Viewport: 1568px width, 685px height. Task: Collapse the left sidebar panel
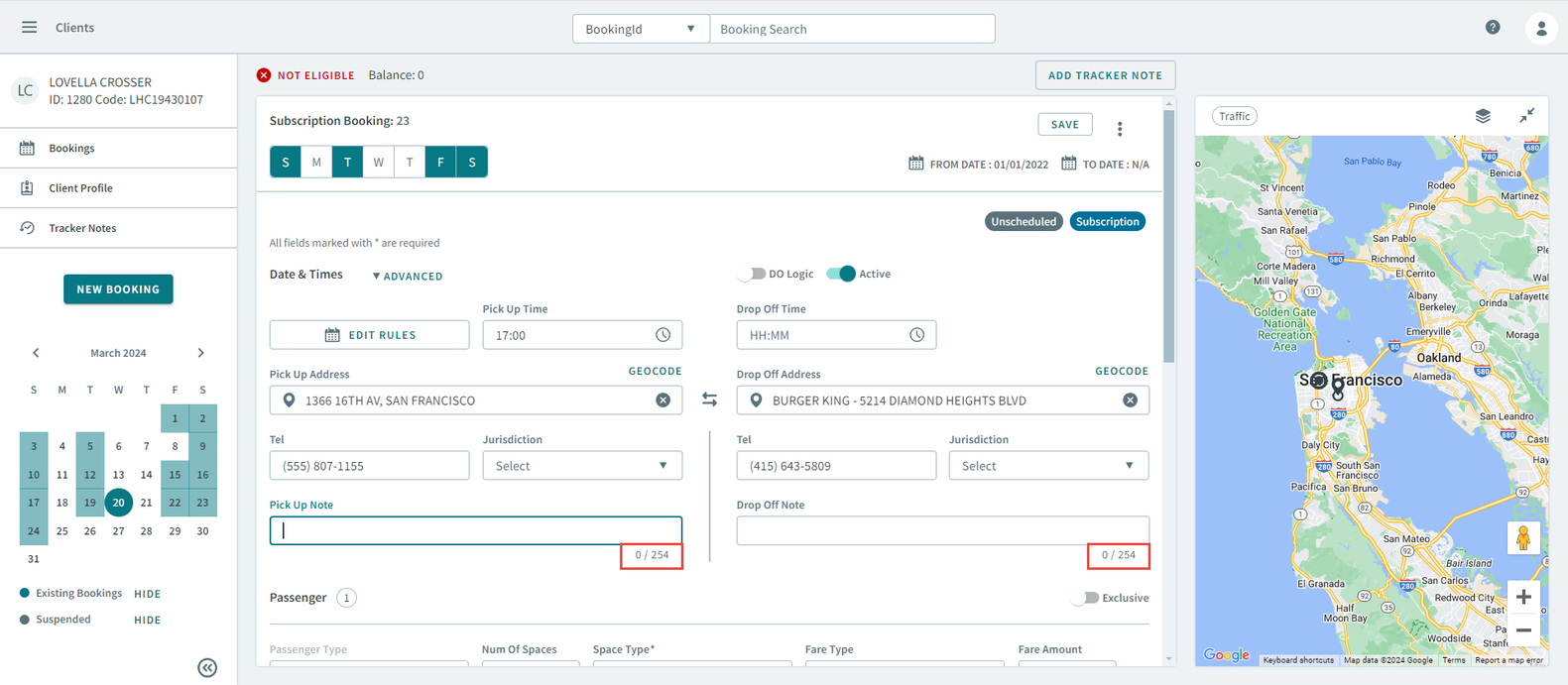point(206,667)
